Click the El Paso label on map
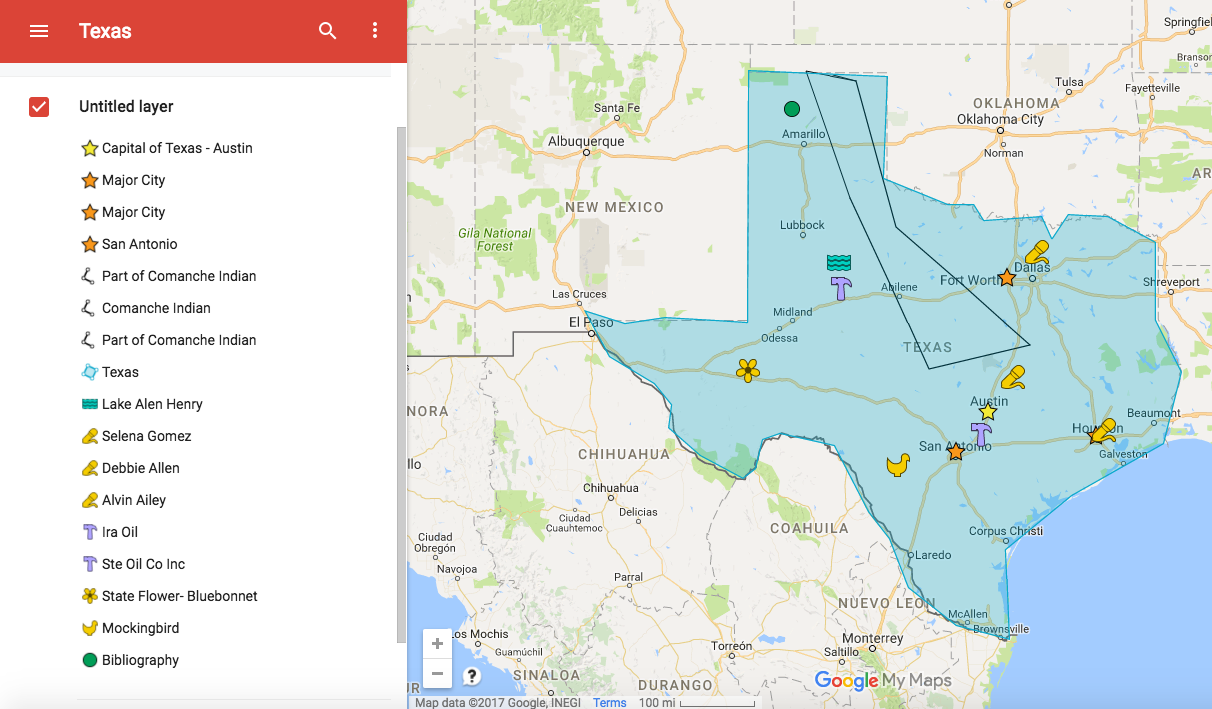 pos(591,322)
